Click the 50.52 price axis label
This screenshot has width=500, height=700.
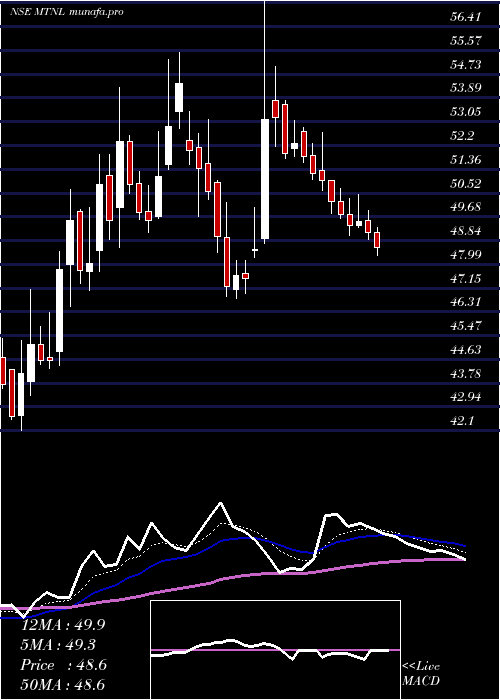[x=466, y=183]
